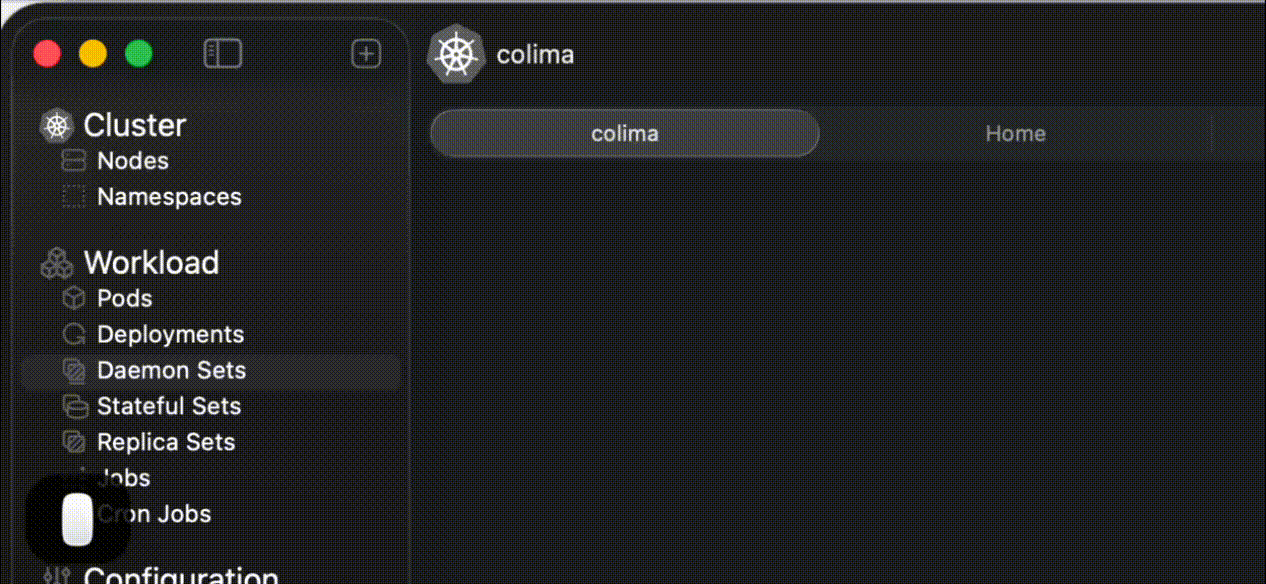This screenshot has height=584, width=1266.
Task: Click the Workload cubes icon
Action: (57, 264)
